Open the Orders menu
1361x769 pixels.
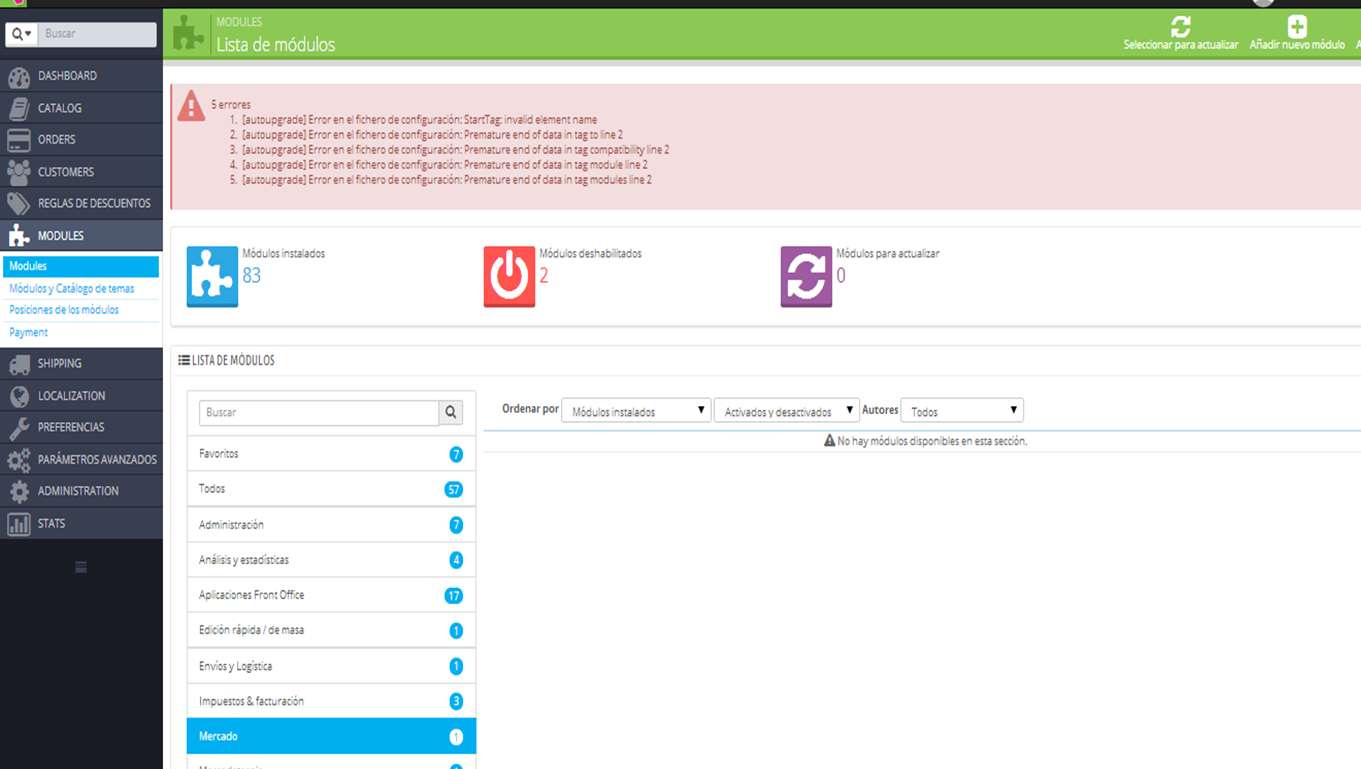[81, 140]
